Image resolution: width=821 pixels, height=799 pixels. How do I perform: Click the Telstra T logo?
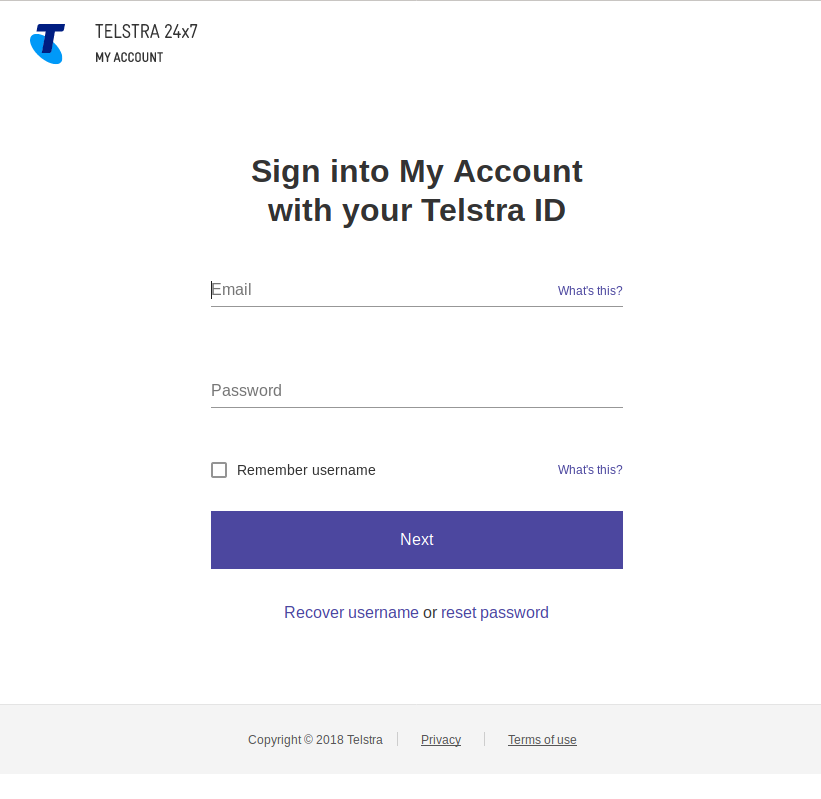(x=47, y=43)
